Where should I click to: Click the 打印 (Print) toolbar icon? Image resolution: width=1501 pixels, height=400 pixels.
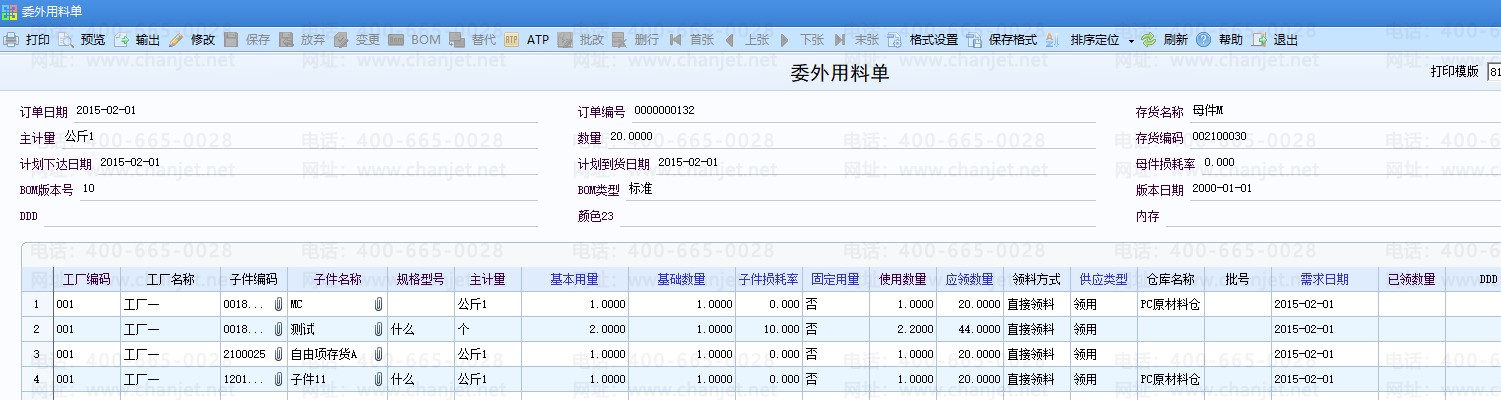pyautogui.click(x=11, y=40)
